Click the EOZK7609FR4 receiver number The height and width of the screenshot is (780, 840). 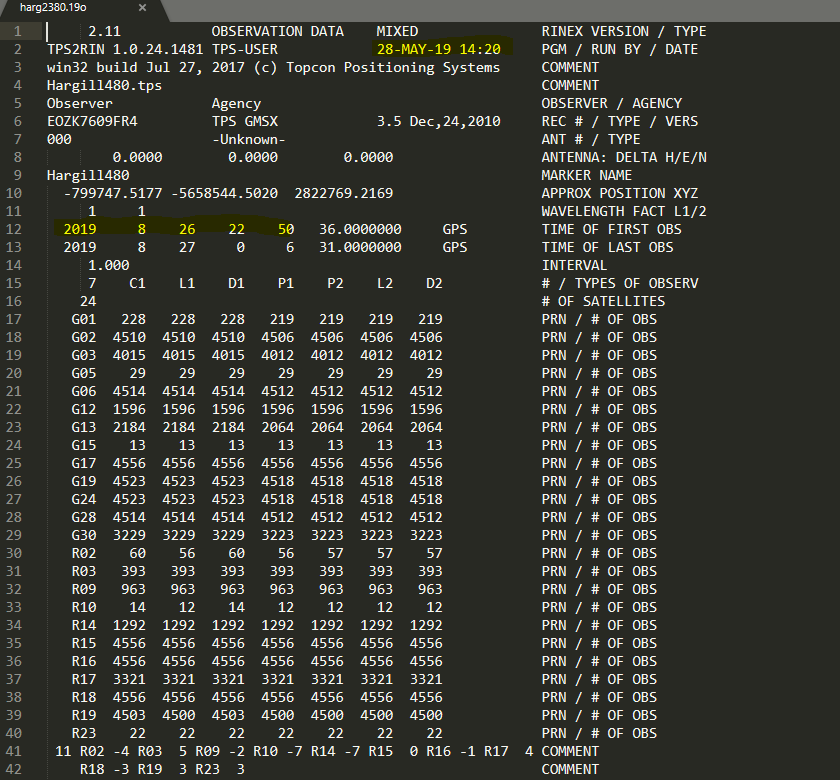(x=92, y=121)
